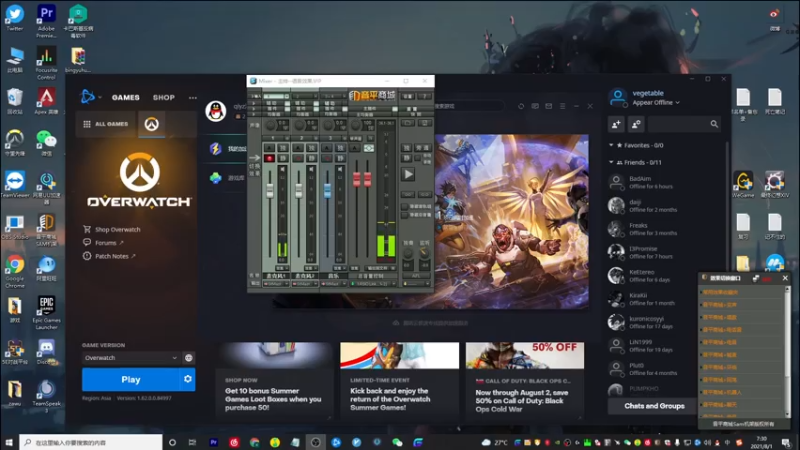Open Adobe Premiere desktop shortcut
800x450 pixels.
pos(46,21)
